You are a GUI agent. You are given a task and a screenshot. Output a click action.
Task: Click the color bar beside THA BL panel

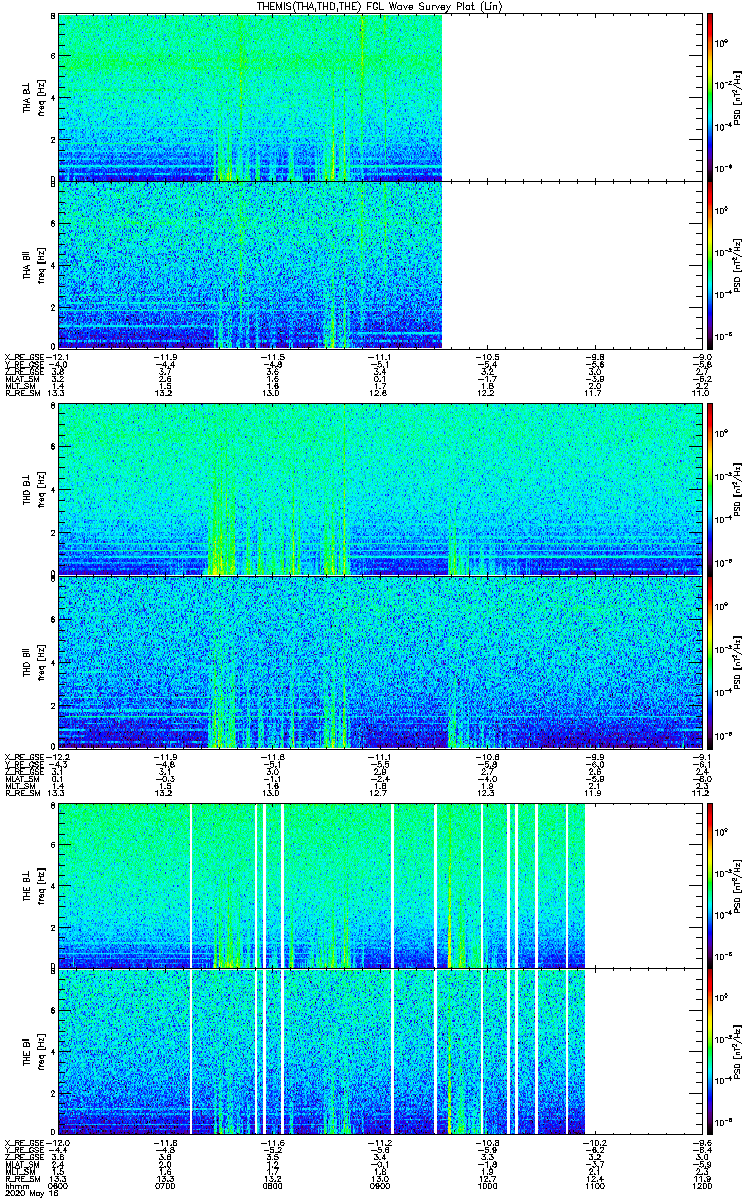(709, 97)
